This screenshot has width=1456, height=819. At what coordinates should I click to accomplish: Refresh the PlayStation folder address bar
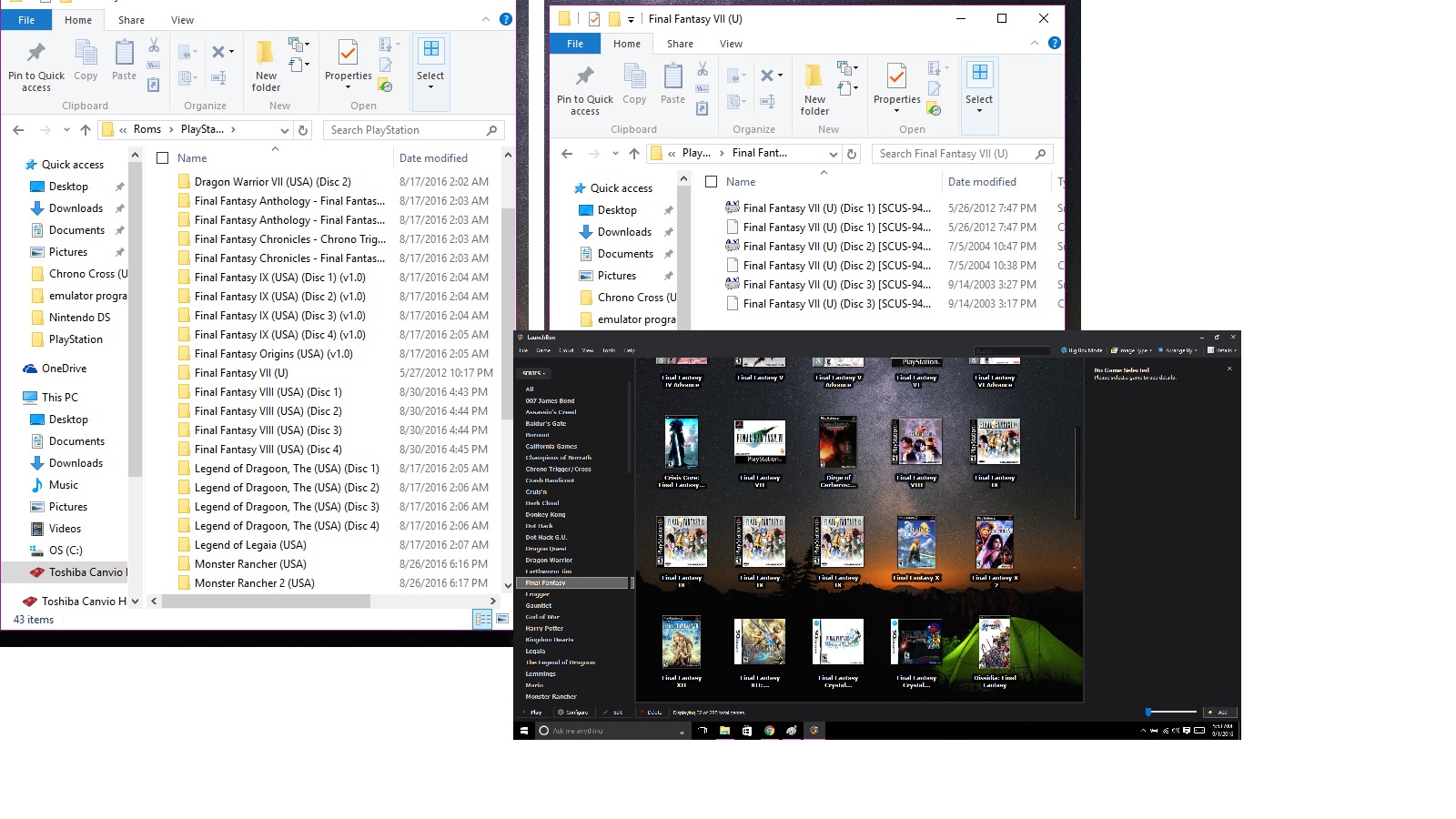[304, 130]
